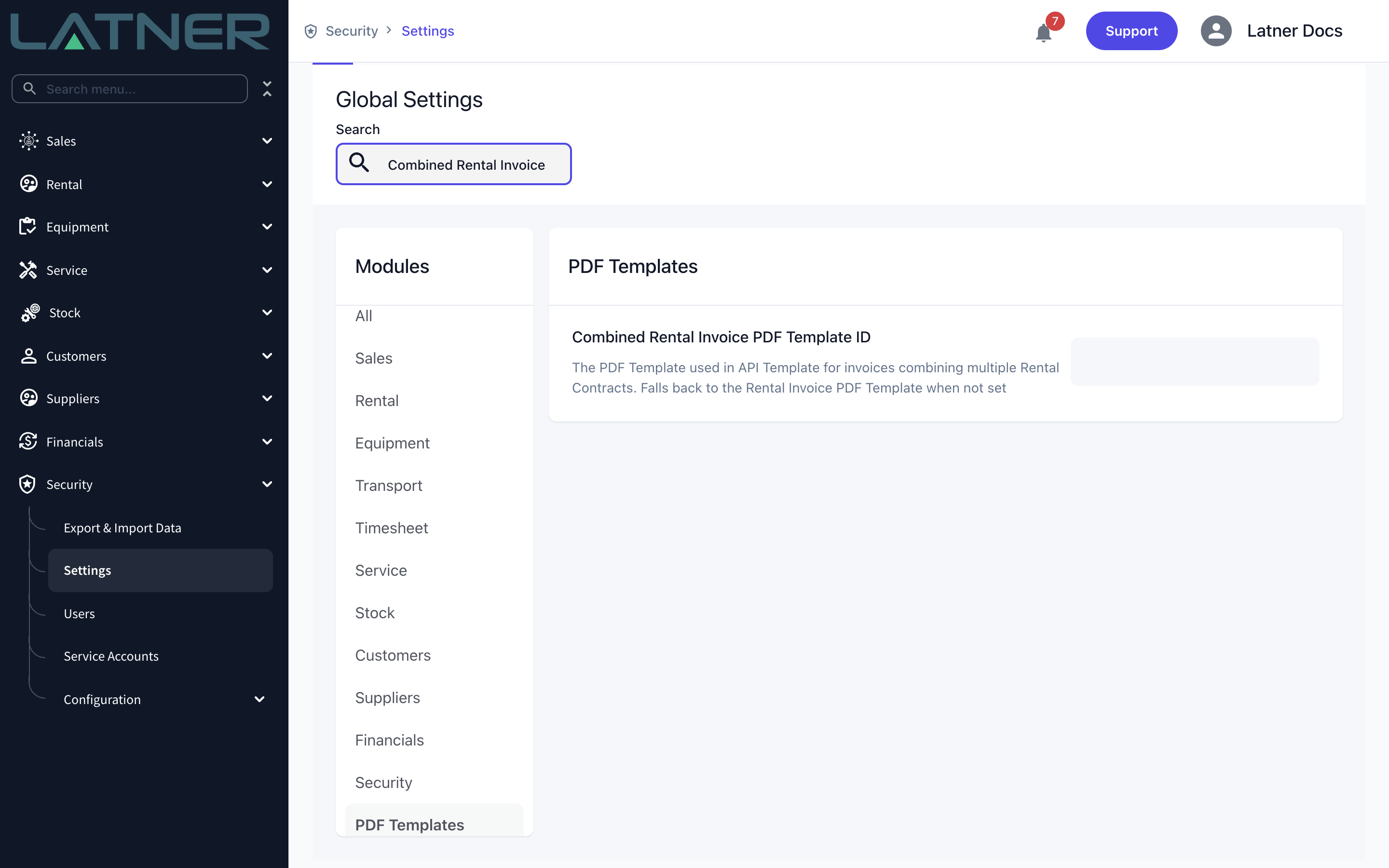Image resolution: width=1389 pixels, height=868 pixels.
Task: Click the Support button
Action: coord(1131,31)
